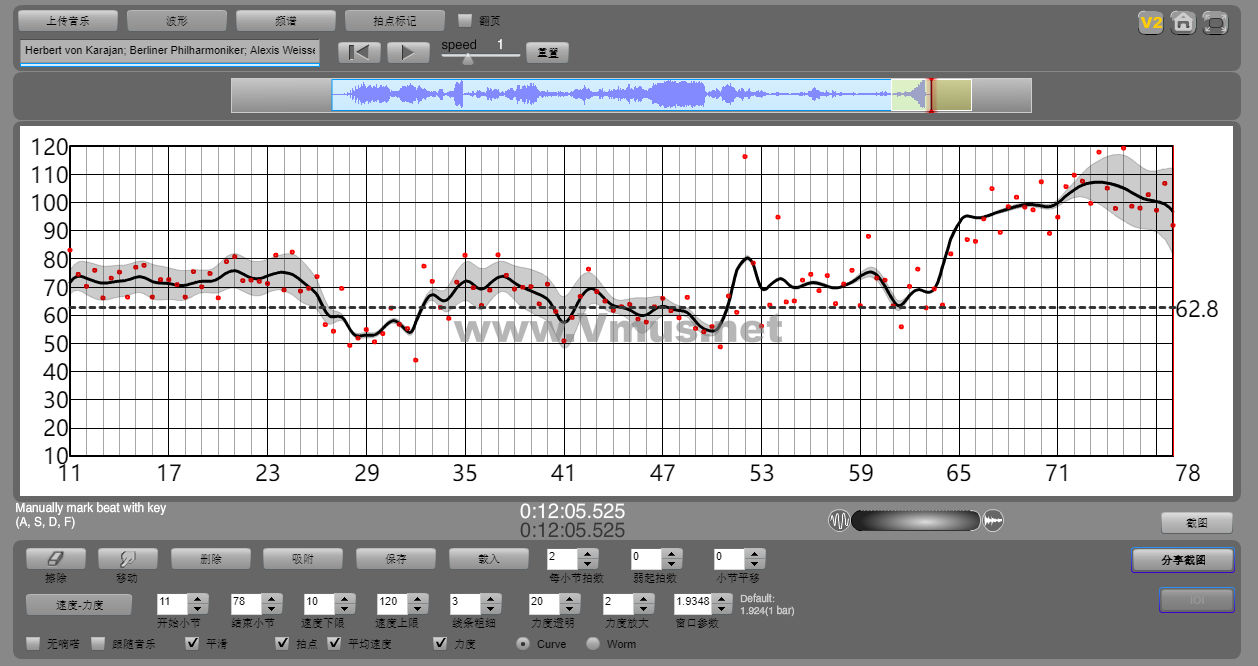Select the move (移动) tool
The height and width of the screenshot is (666, 1258).
[x=128, y=559]
